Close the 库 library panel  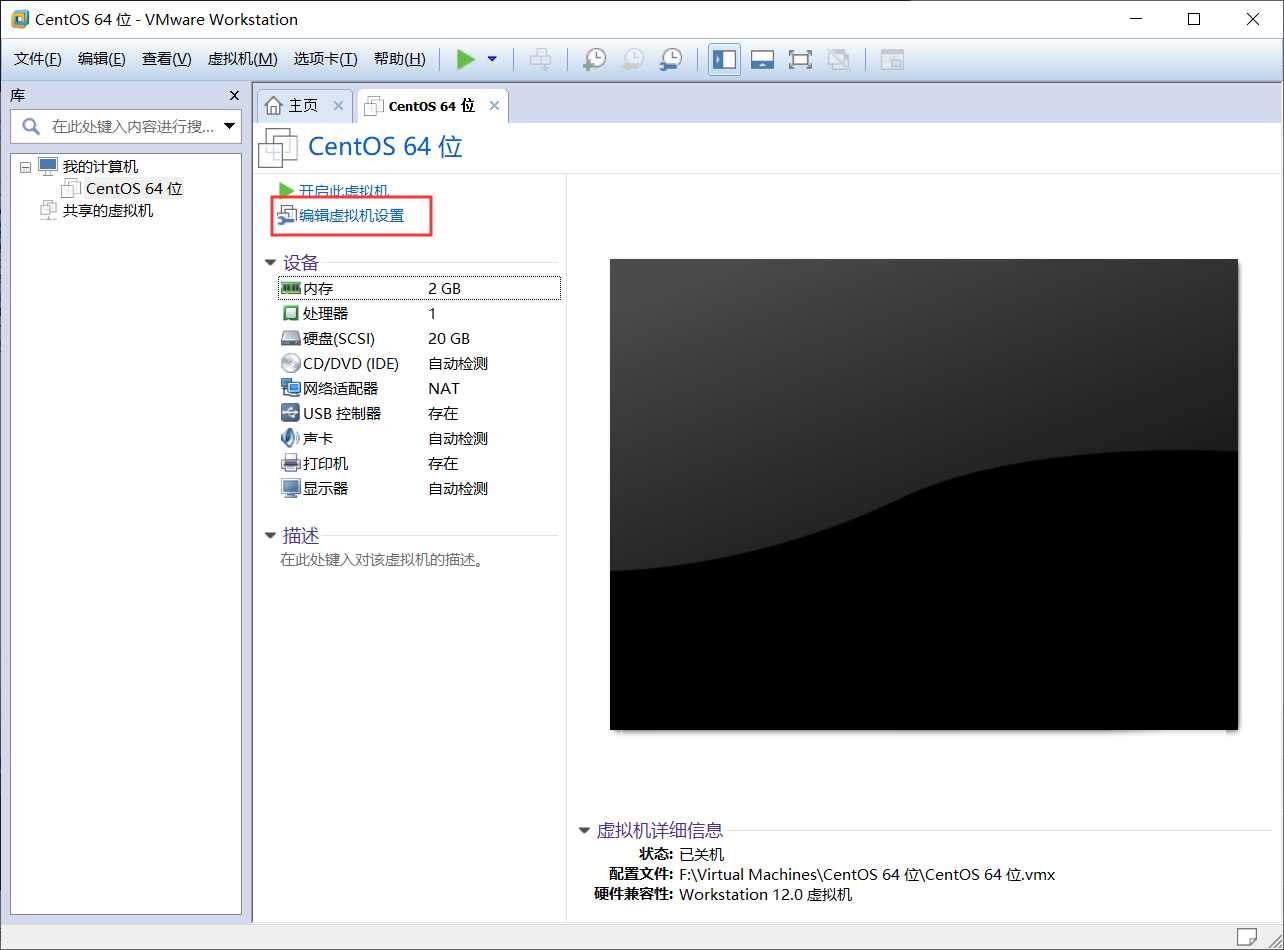[x=234, y=95]
